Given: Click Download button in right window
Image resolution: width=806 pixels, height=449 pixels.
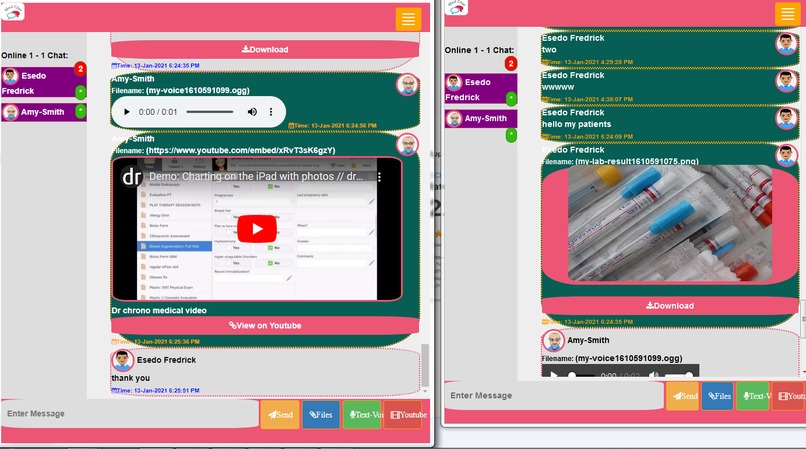Looking at the screenshot, I should [670, 306].
